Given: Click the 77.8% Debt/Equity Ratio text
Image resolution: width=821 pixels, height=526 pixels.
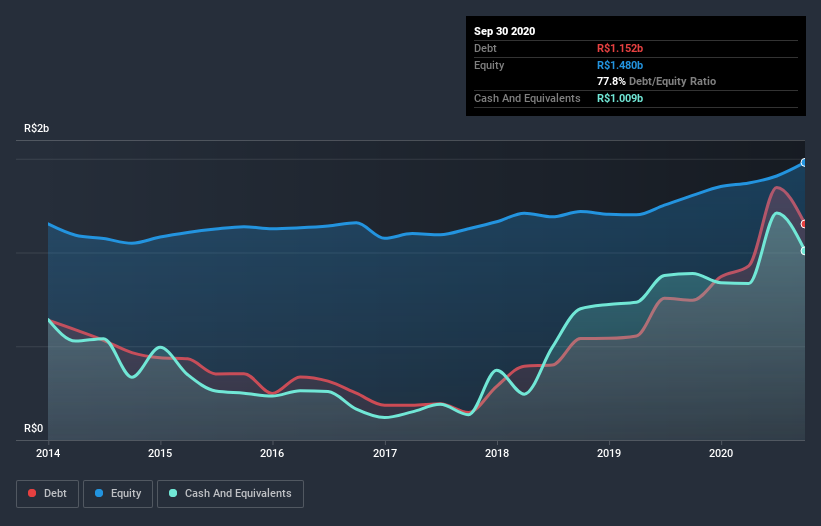Looking at the screenshot, I should tap(657, 81).
